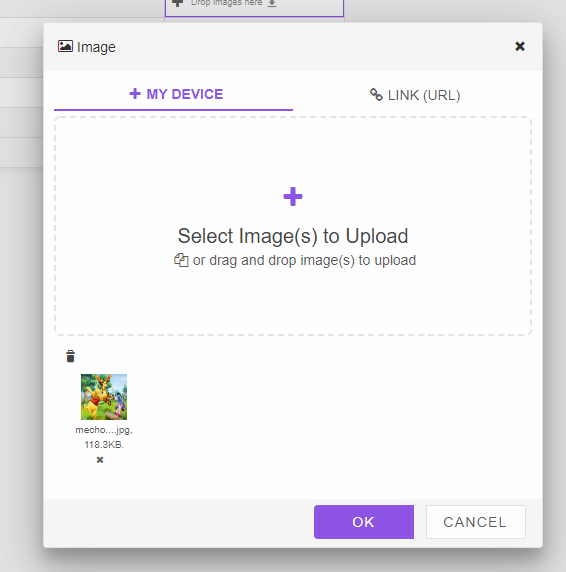Click the clipboard paste icon in the drop zone

[x=181, y=260]
